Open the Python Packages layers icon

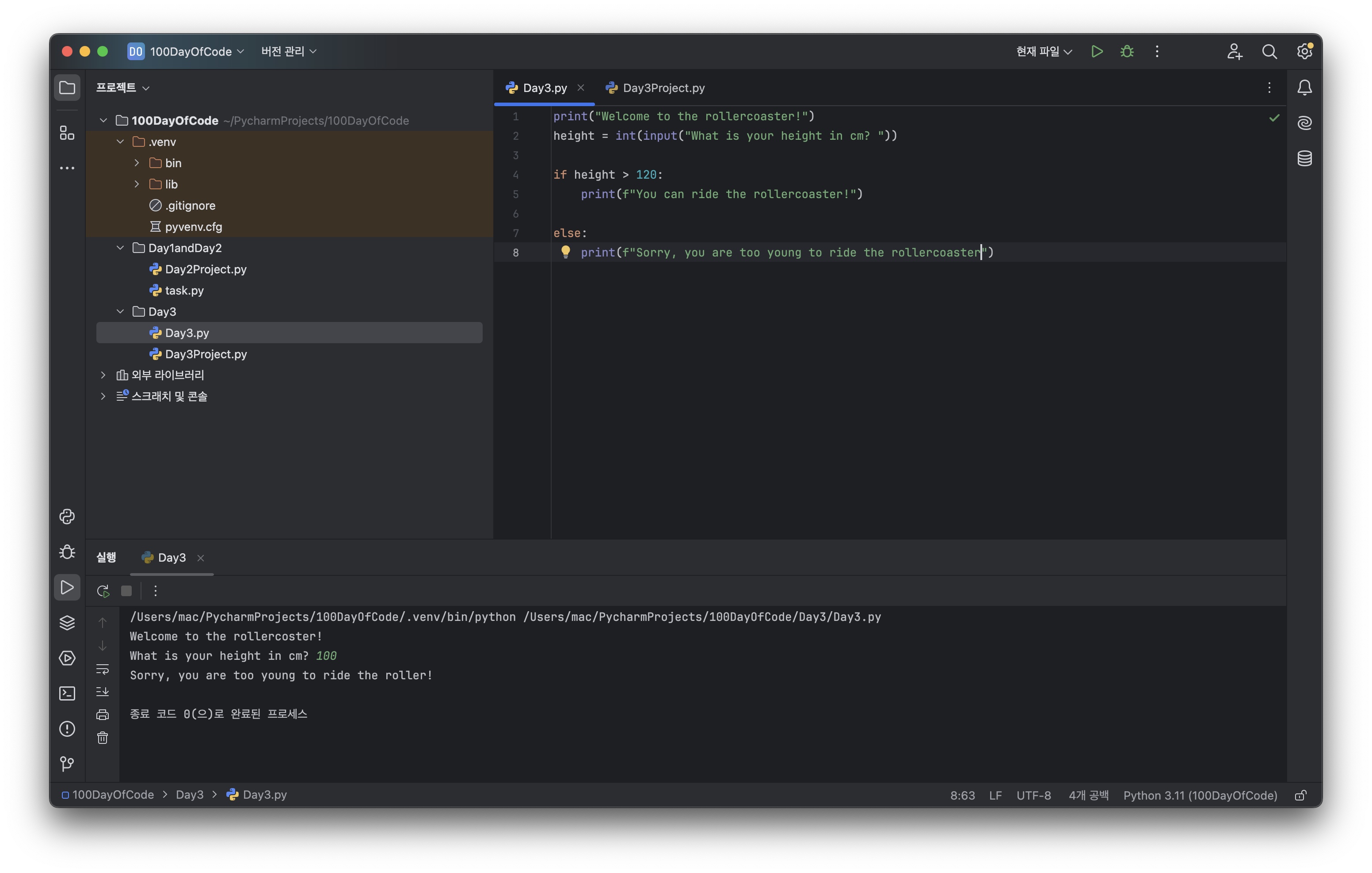click(x=67, y=623)
